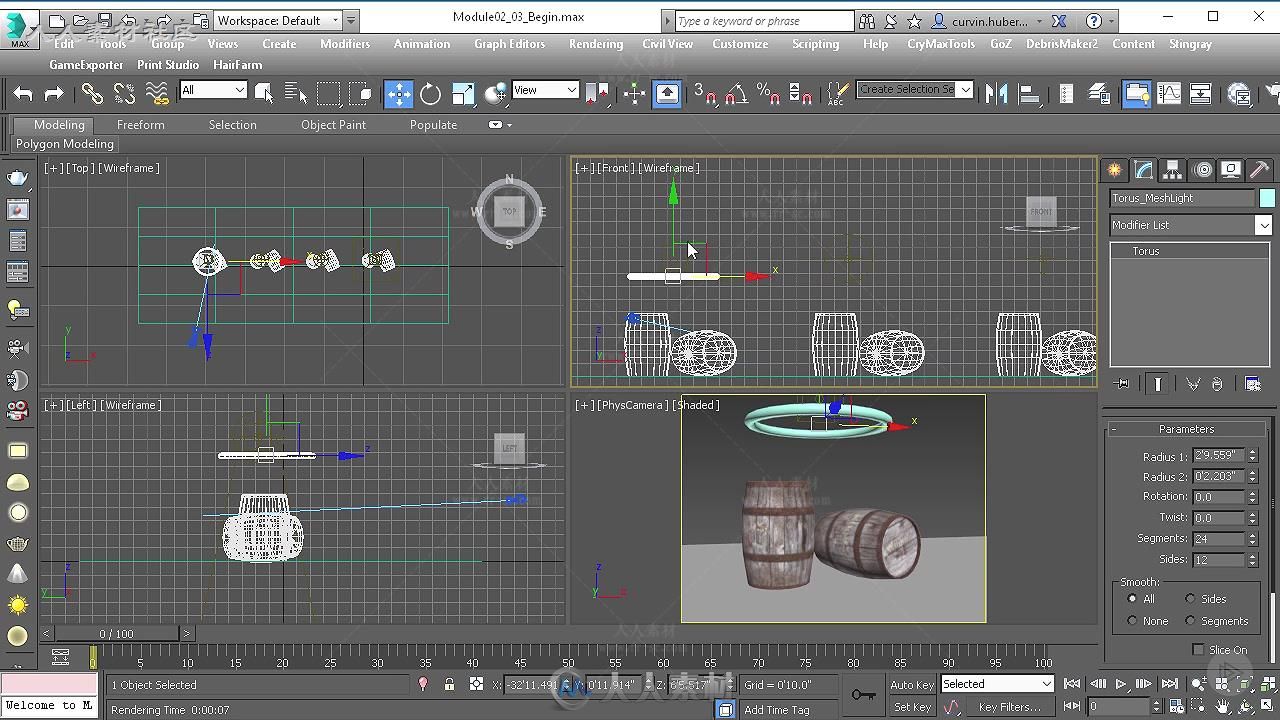Activate the Select and Link tool
This screenshot has height=720, width=1280.
pos(92,94)
